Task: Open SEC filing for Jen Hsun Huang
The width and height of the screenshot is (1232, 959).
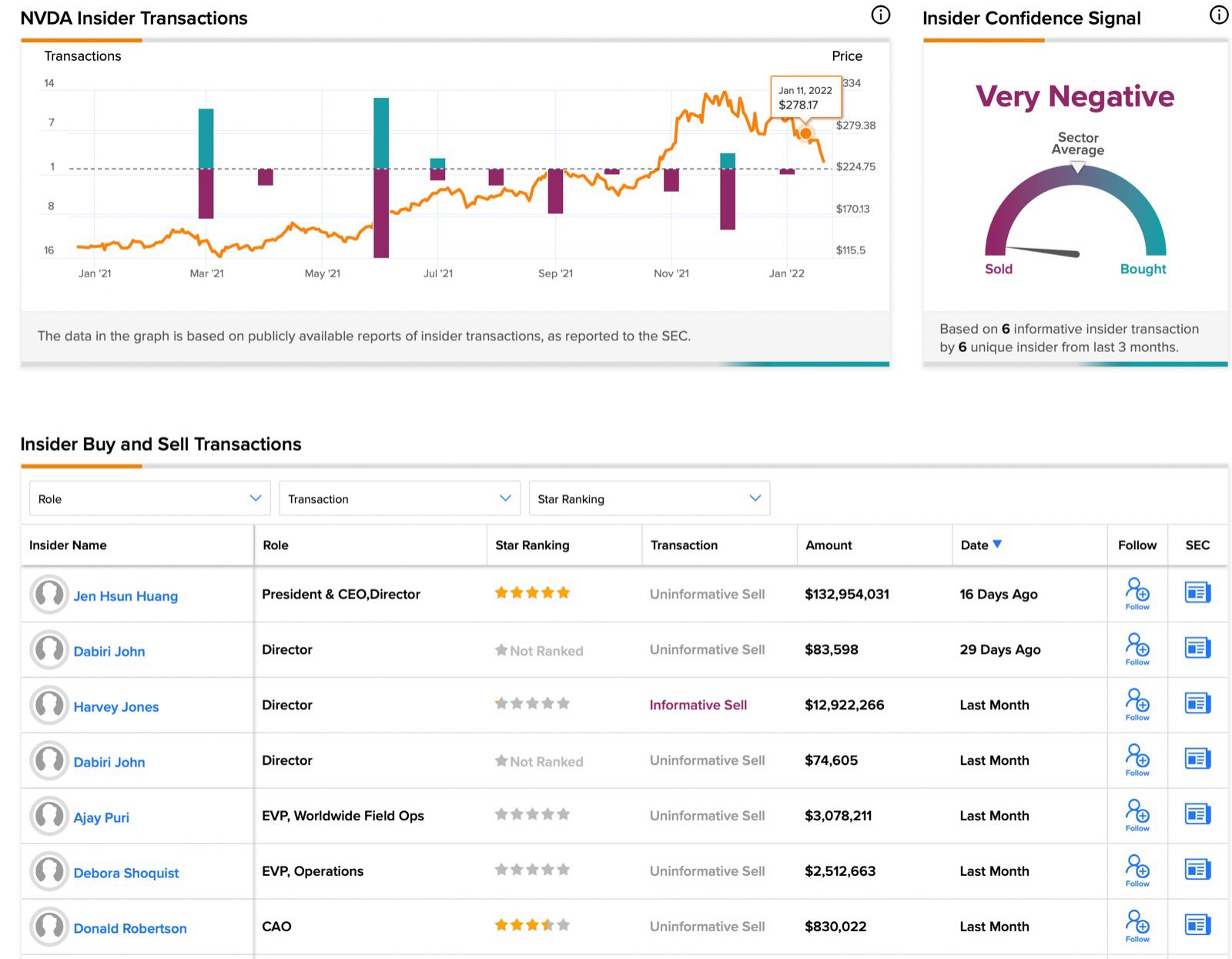Action: coord(1197,592)
